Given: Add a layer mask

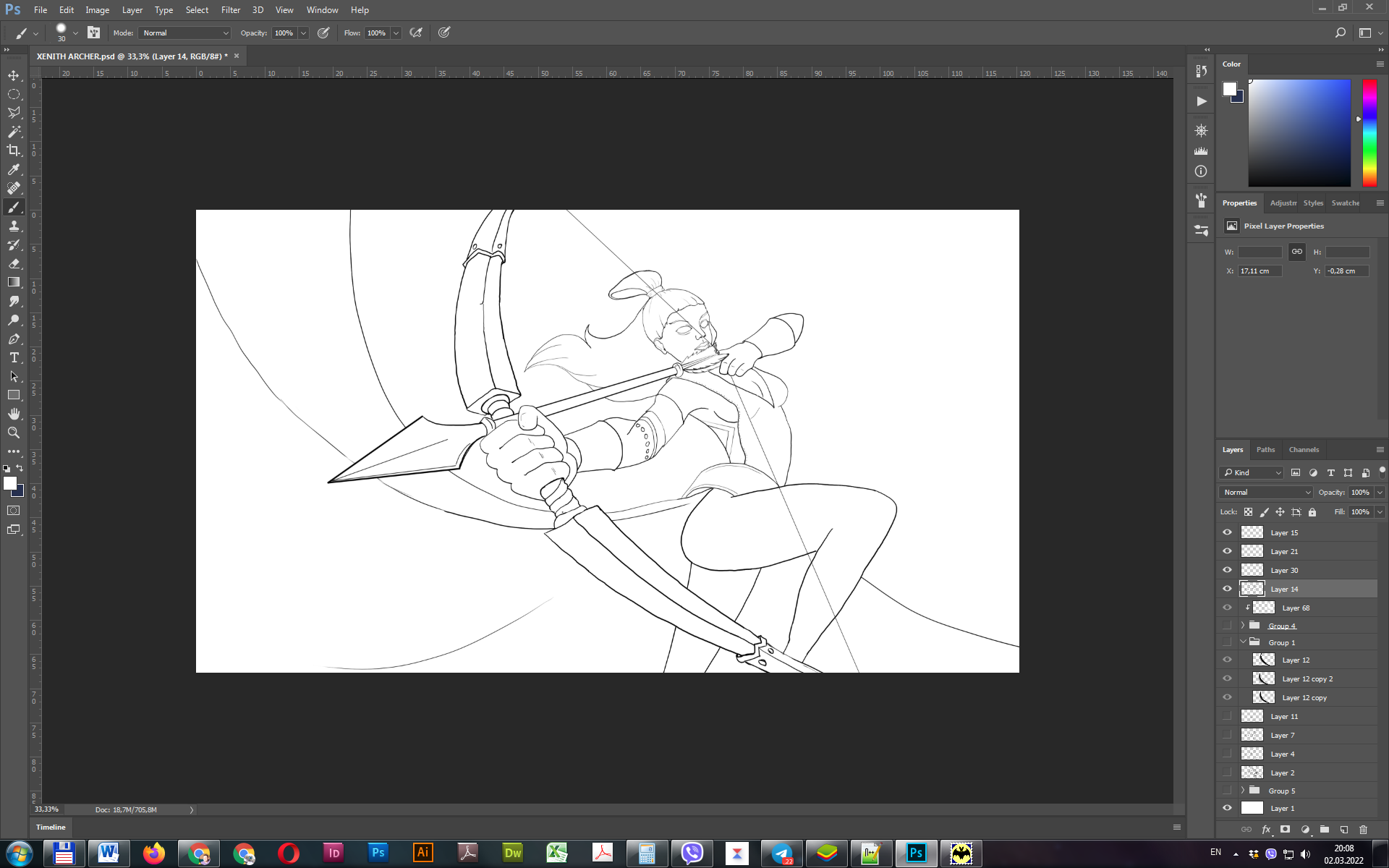Looking at the screenshot, I should (x=1286, y=830).
